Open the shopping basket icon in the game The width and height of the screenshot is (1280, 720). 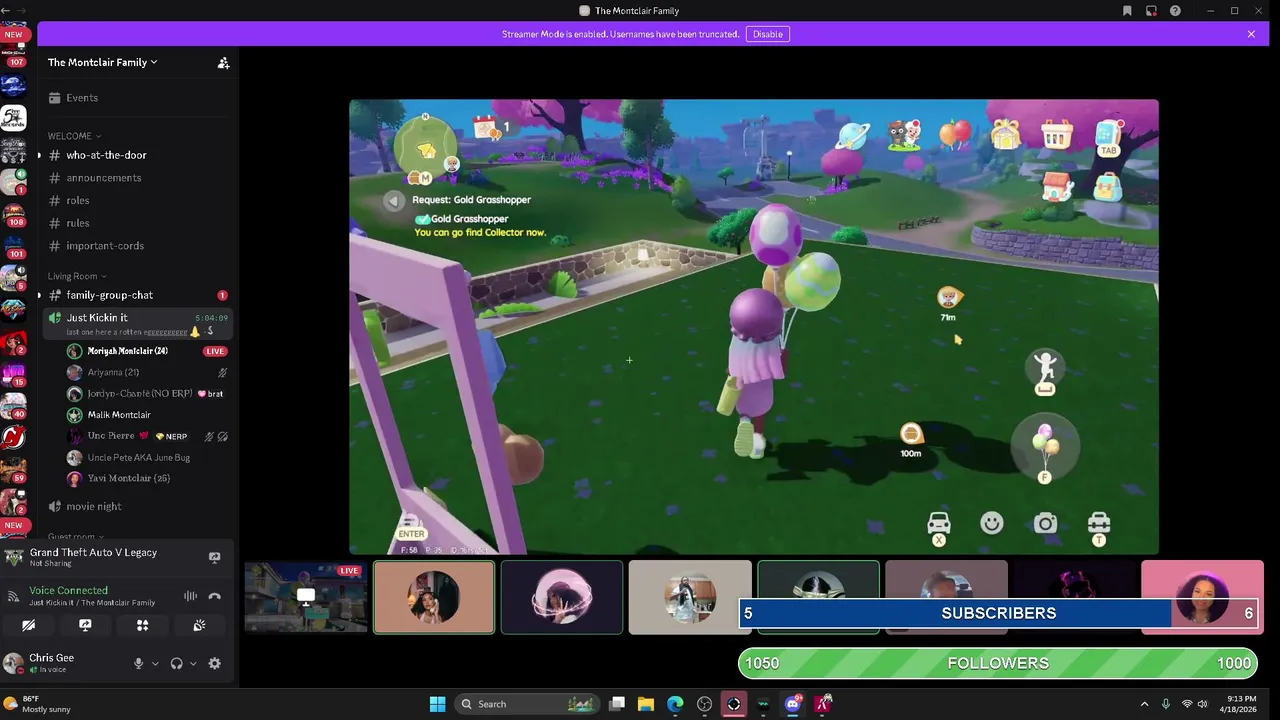tap(1057, 134)
